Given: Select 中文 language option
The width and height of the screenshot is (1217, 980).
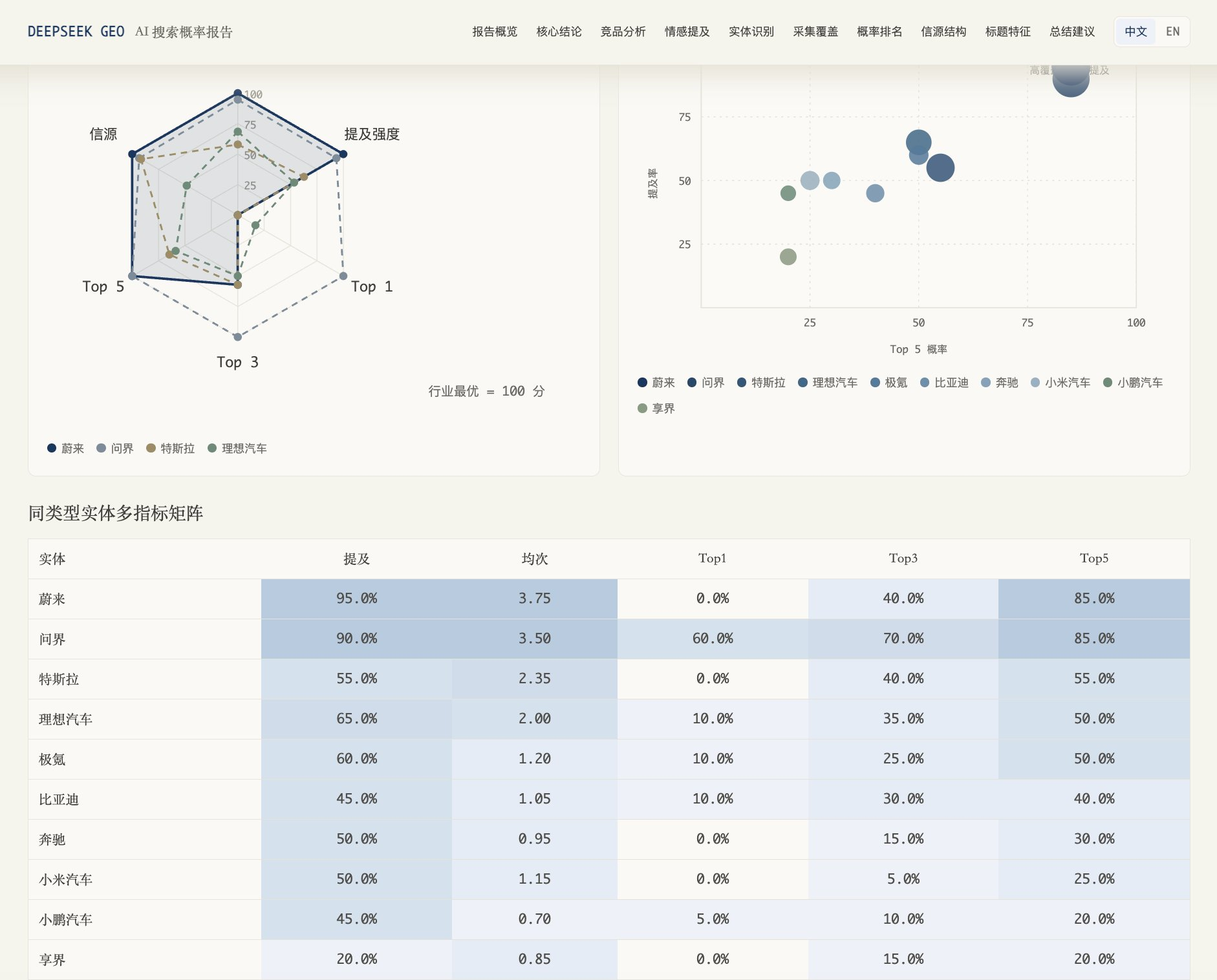Looking at the screenshot, I should click(1136, 32).
